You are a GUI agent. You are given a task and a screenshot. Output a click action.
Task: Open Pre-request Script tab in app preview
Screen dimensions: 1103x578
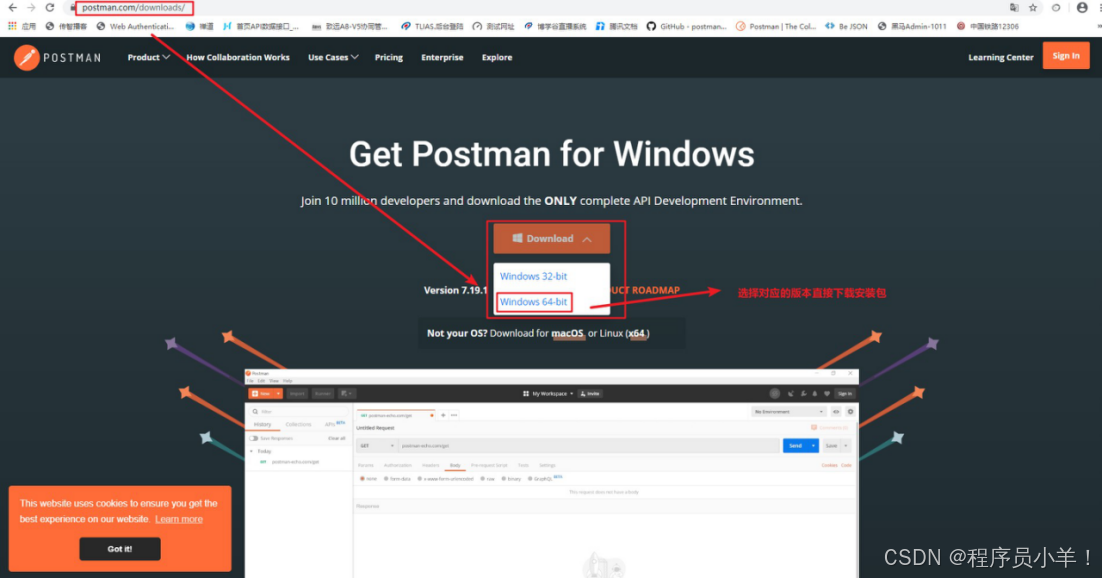tap(489, 465)
